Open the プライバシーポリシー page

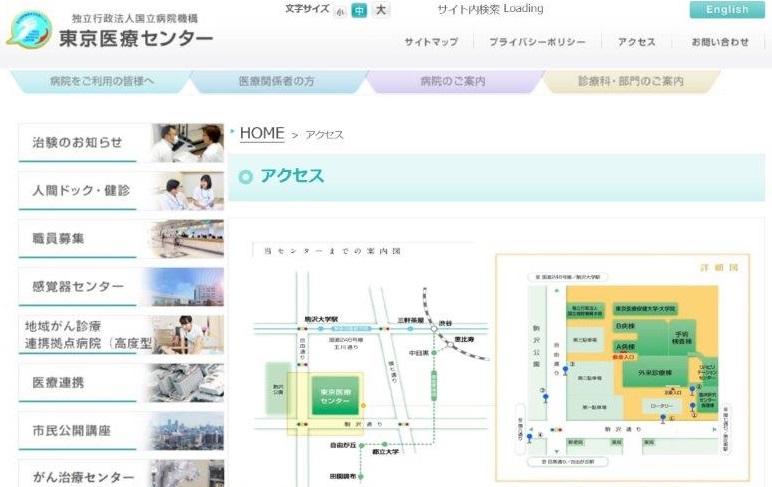click(x=537, y=42)
